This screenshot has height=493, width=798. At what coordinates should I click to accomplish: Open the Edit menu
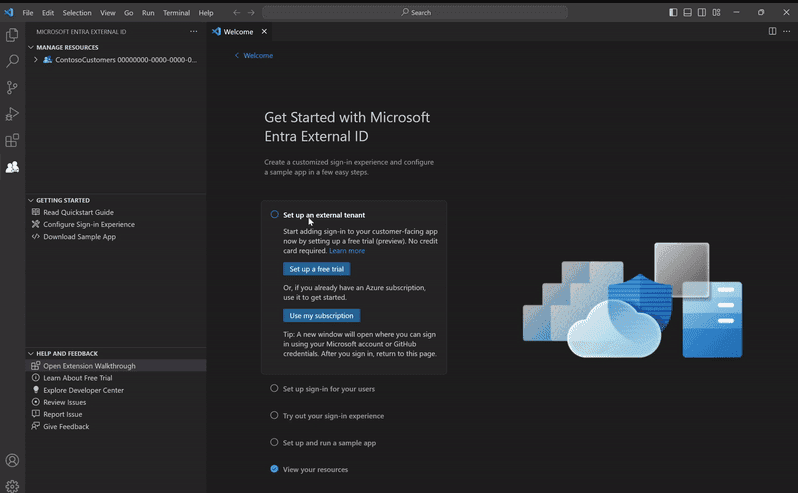click(48, 13)
